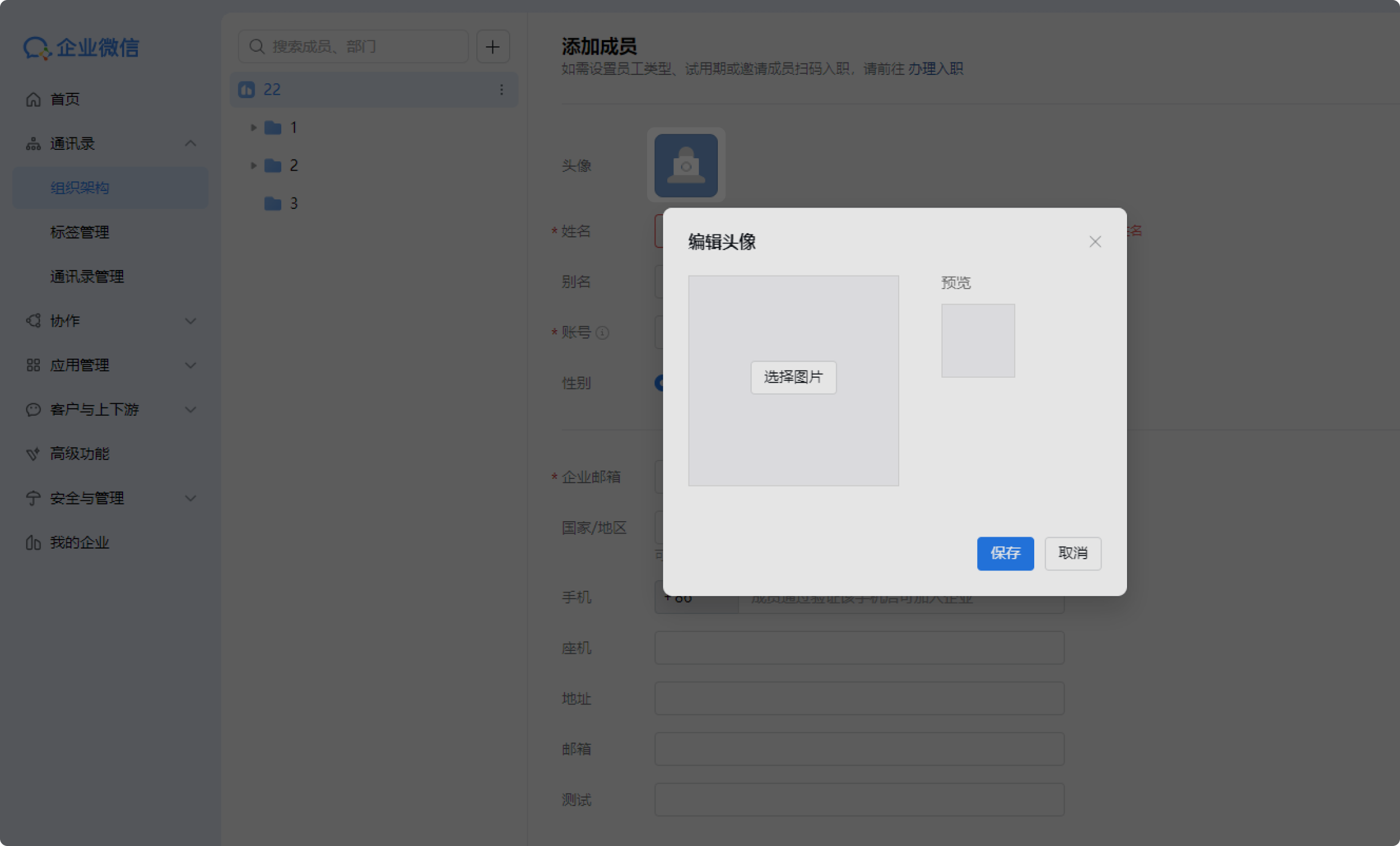Click the avatar preview thumbnail under 预览
Screen dimensions: 1400x846
pyautogui.click(x=978, y=341)
